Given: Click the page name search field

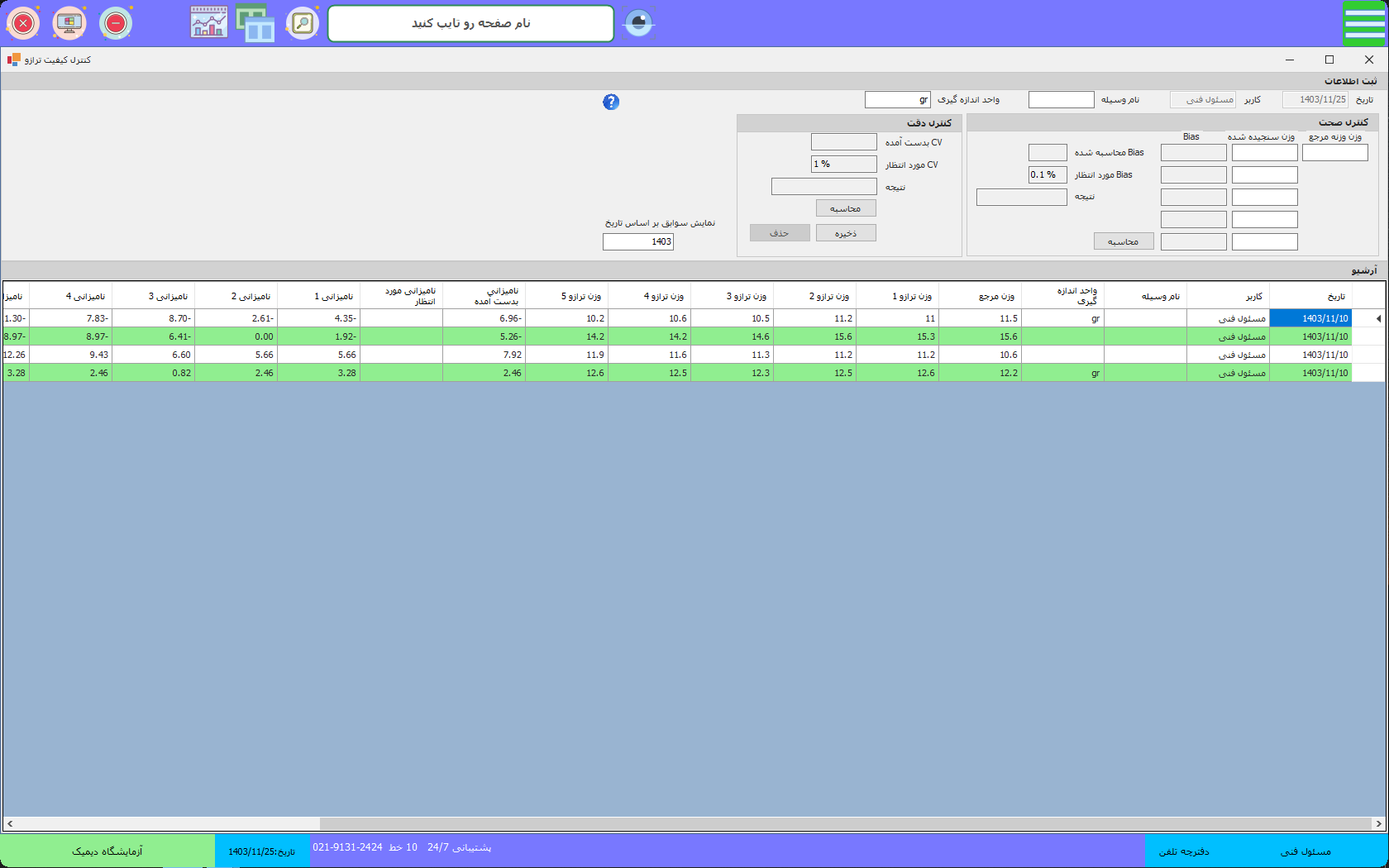Looking at the screenshot, I should [x=470, y=23].
